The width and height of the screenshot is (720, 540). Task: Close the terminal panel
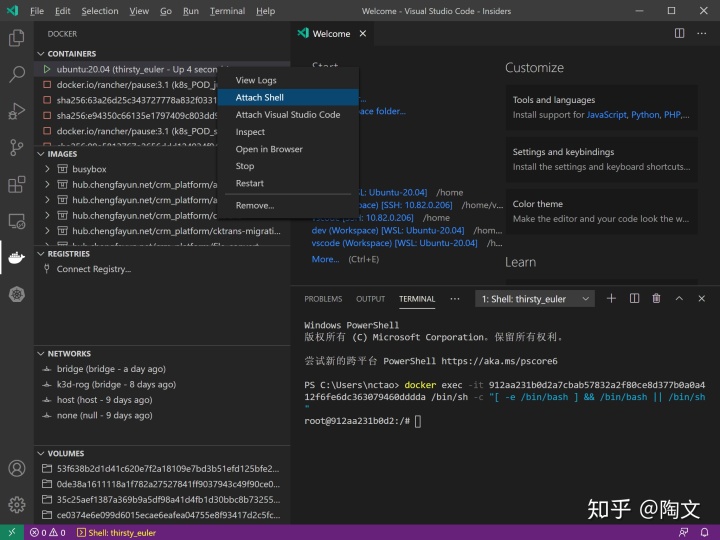point(702,298)
